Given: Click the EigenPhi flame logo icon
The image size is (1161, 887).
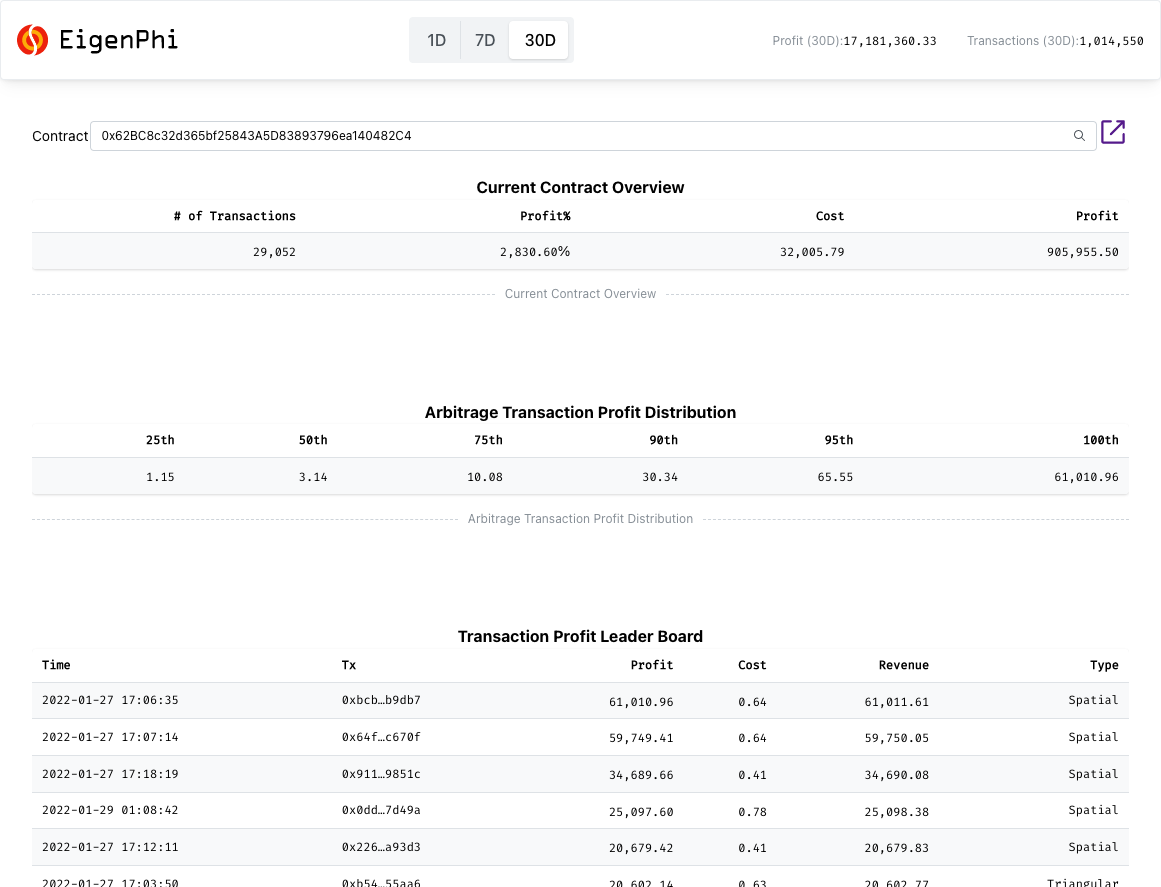Looking at the screenshot, I should point(33,40).
